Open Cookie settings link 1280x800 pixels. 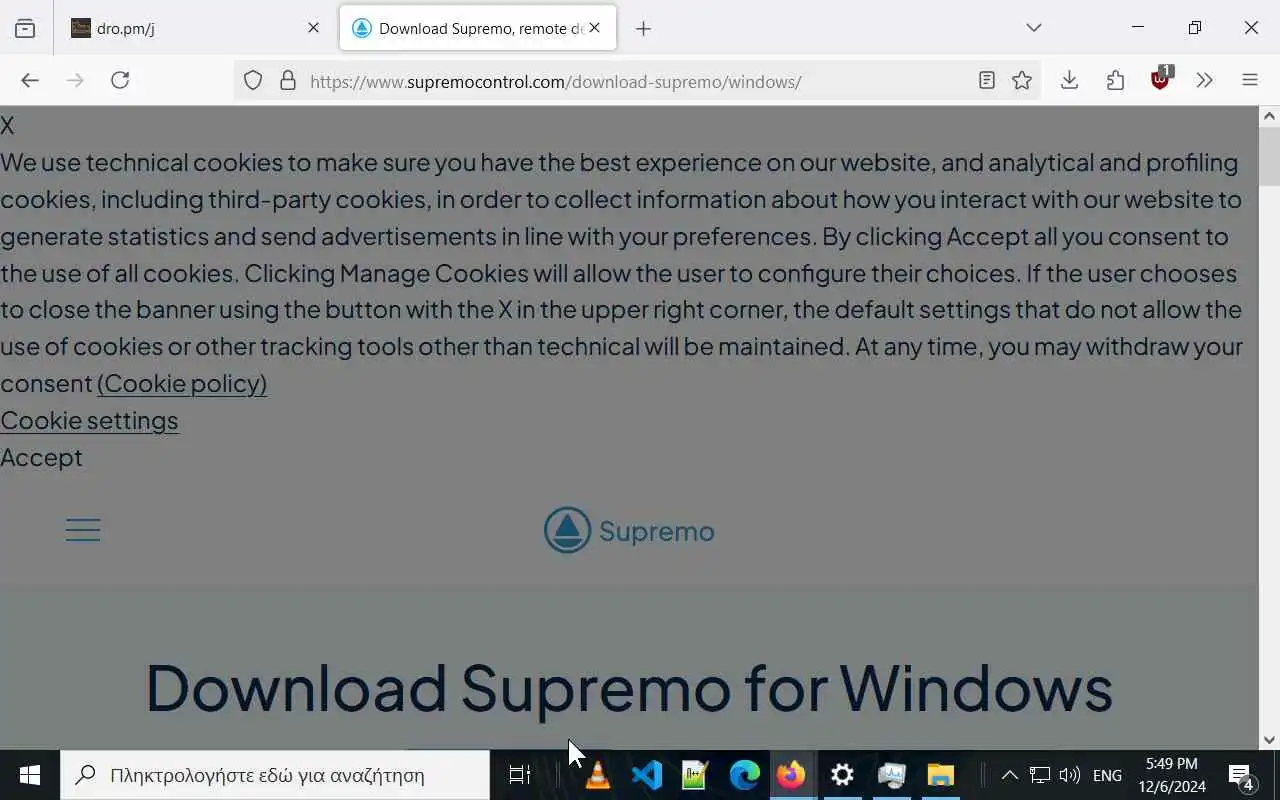point(89,420)
